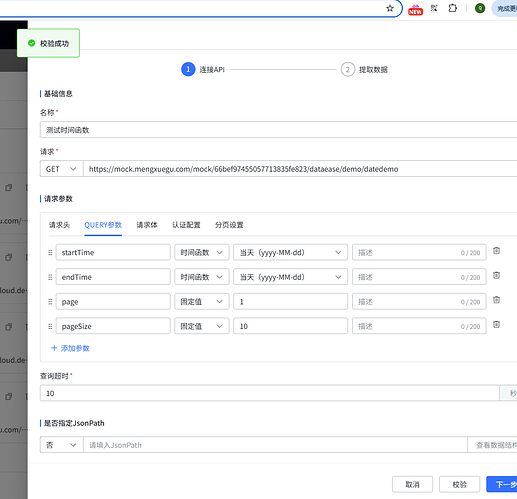Open the JsonPath yes/no selector
This screenshot has height=499, width=517.
61,445
